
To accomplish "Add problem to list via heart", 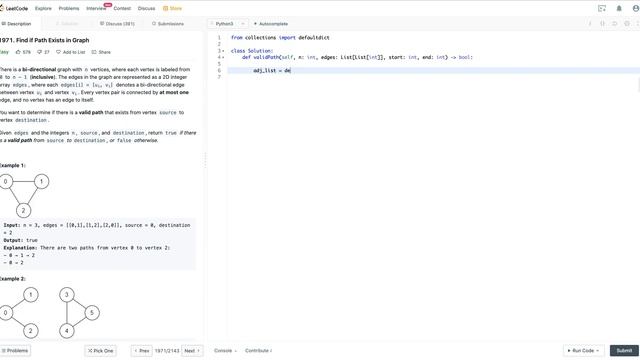I will 71,52.
